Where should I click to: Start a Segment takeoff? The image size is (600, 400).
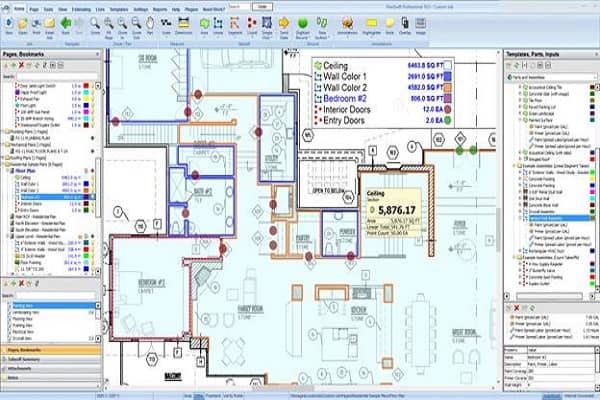pyautogui.click(x=235, y=26)
